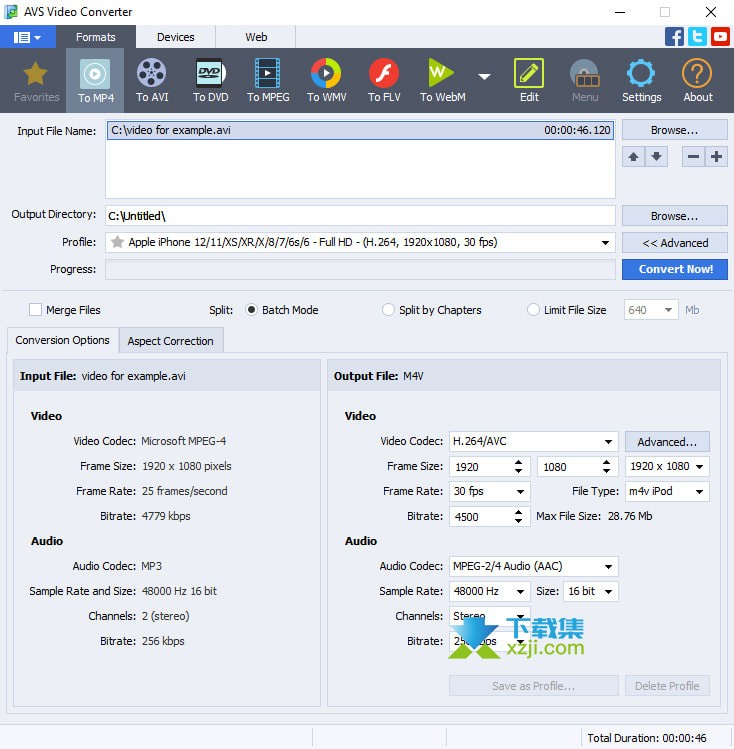The height and width of the screenshot is (749, 734).
Task: Switch to the Web tab
Action: (x=256, y=37)
